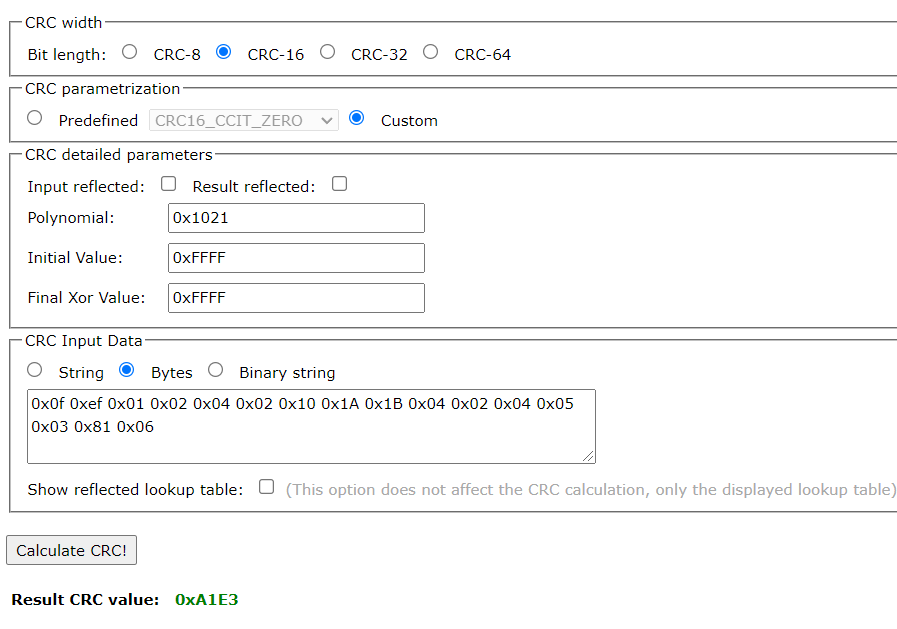Select the Custom parametrization radio button

coord(357,118)
